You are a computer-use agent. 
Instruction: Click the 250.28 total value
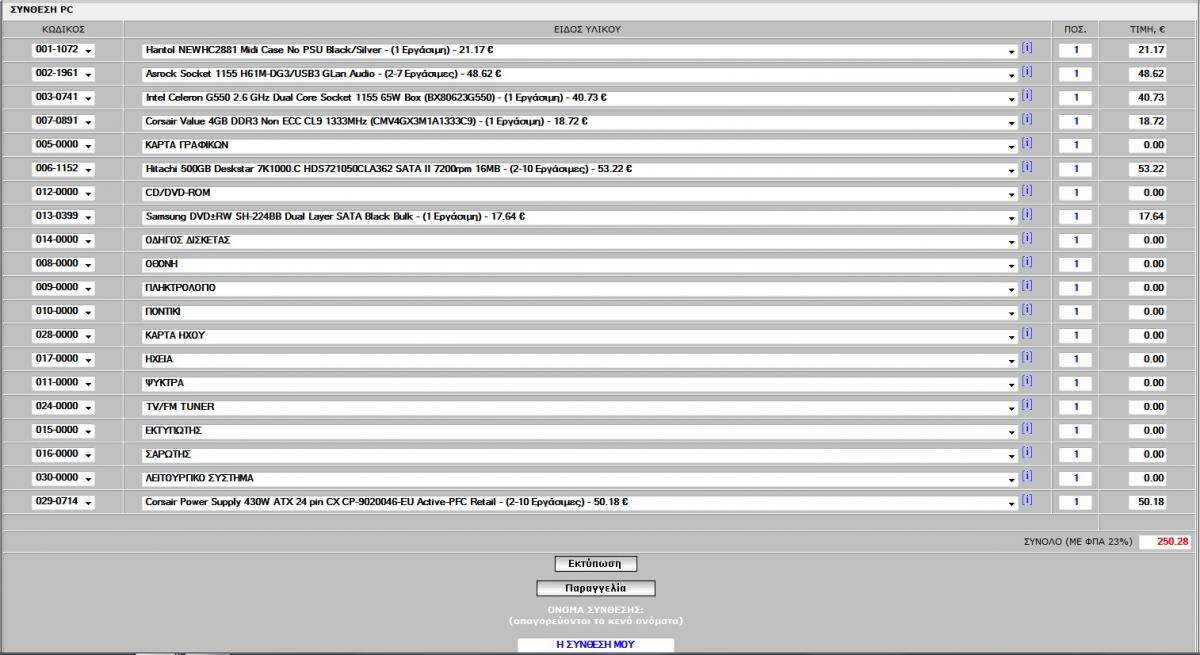[1166, 541]
